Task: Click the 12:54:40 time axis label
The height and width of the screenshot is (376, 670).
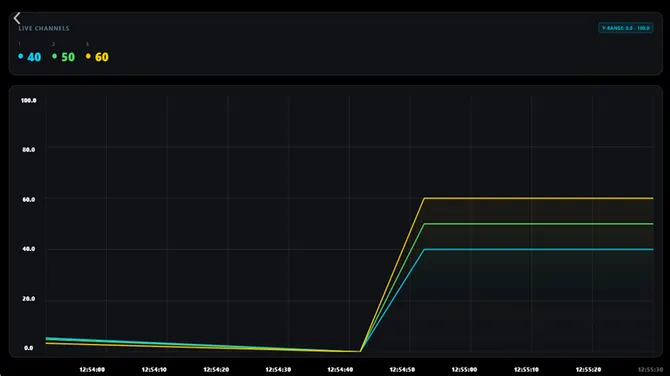Action: (x=340, y=370)
